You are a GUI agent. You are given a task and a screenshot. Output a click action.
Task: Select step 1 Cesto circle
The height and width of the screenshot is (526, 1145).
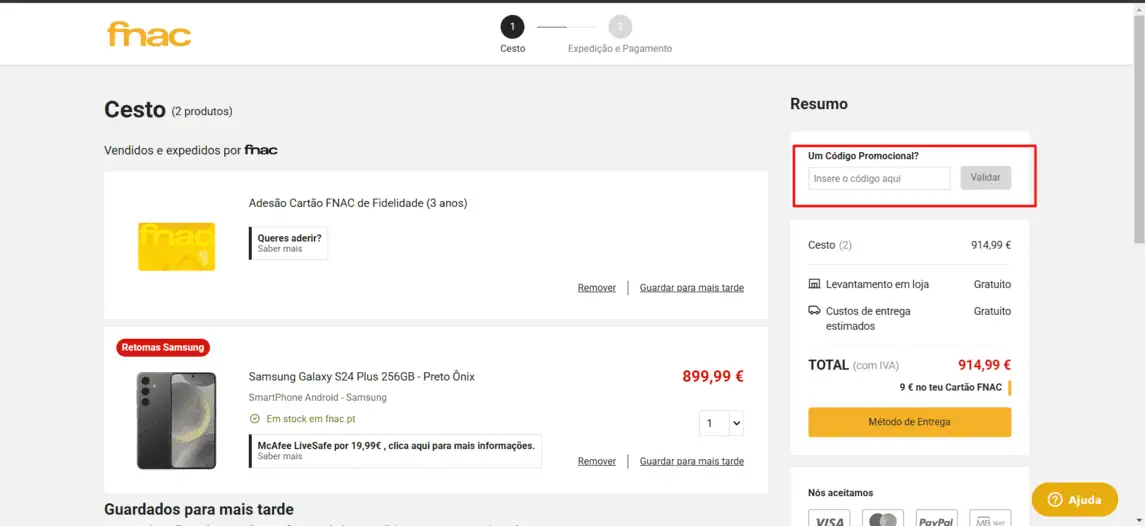[x=512, y=27]
